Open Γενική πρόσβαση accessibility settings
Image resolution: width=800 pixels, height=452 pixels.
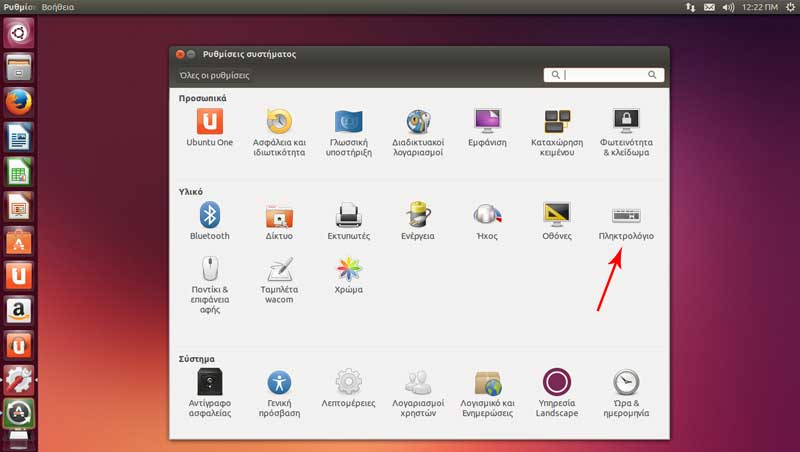tap(279, 393)
